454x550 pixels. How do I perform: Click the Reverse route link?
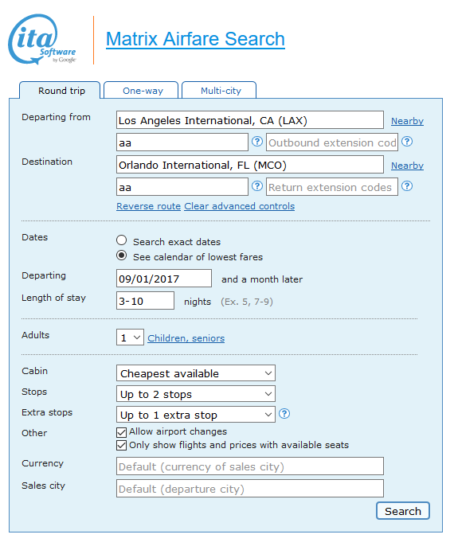[x=148, y=206]
